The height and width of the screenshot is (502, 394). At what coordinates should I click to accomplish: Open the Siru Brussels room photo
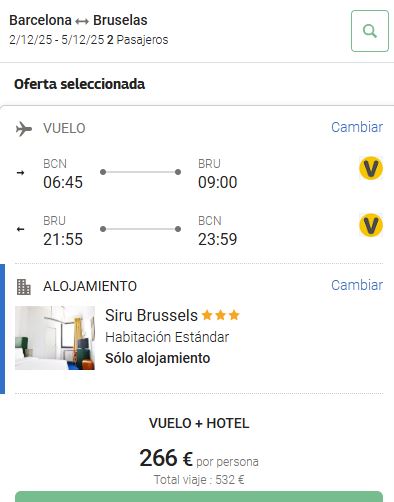[x=55, y=338]
